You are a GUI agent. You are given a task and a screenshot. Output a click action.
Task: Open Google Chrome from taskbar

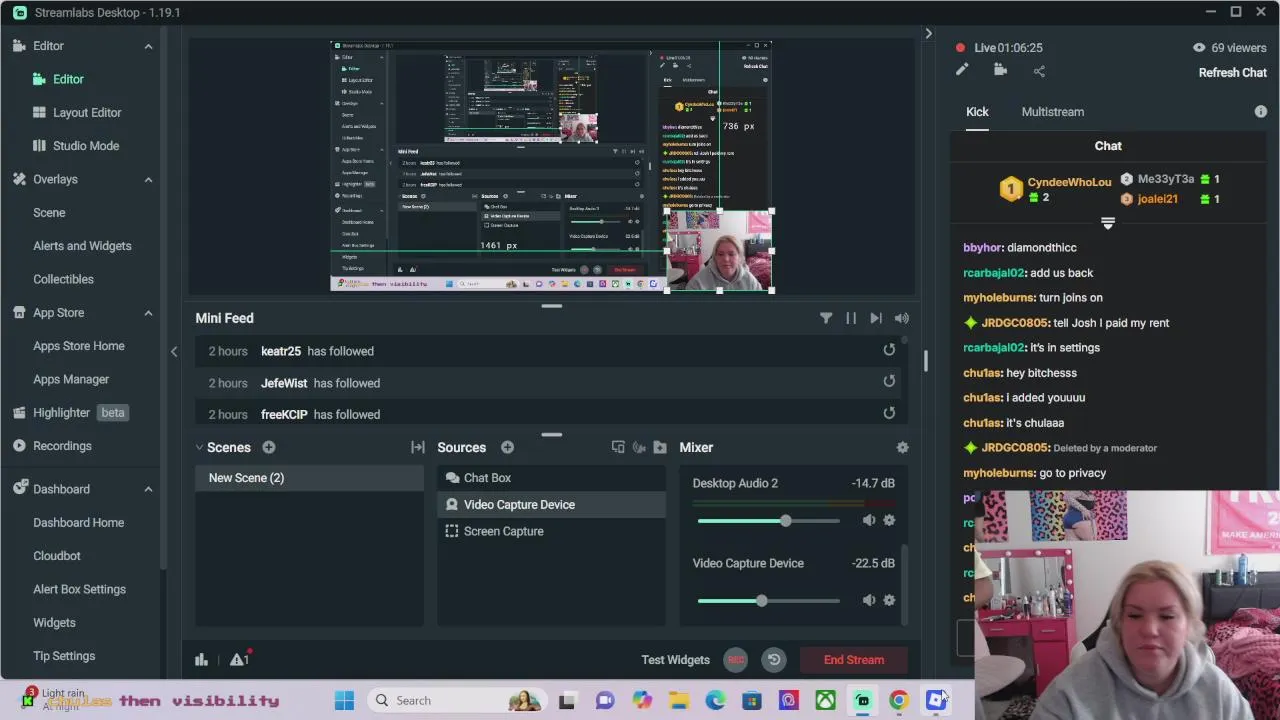(899, 700)
